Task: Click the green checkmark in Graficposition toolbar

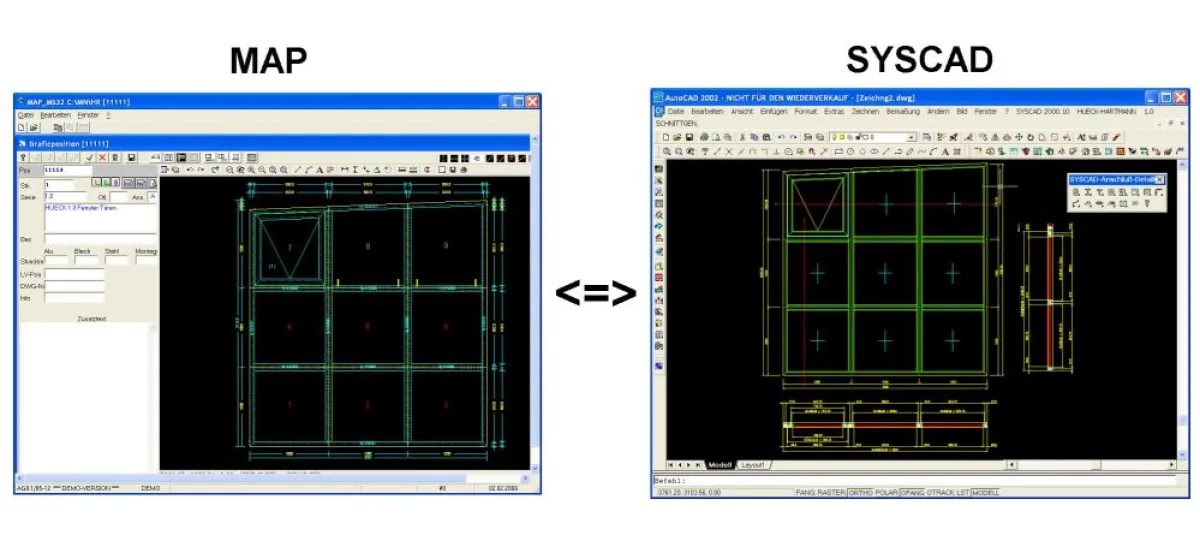Action: [x=89, y=157]
